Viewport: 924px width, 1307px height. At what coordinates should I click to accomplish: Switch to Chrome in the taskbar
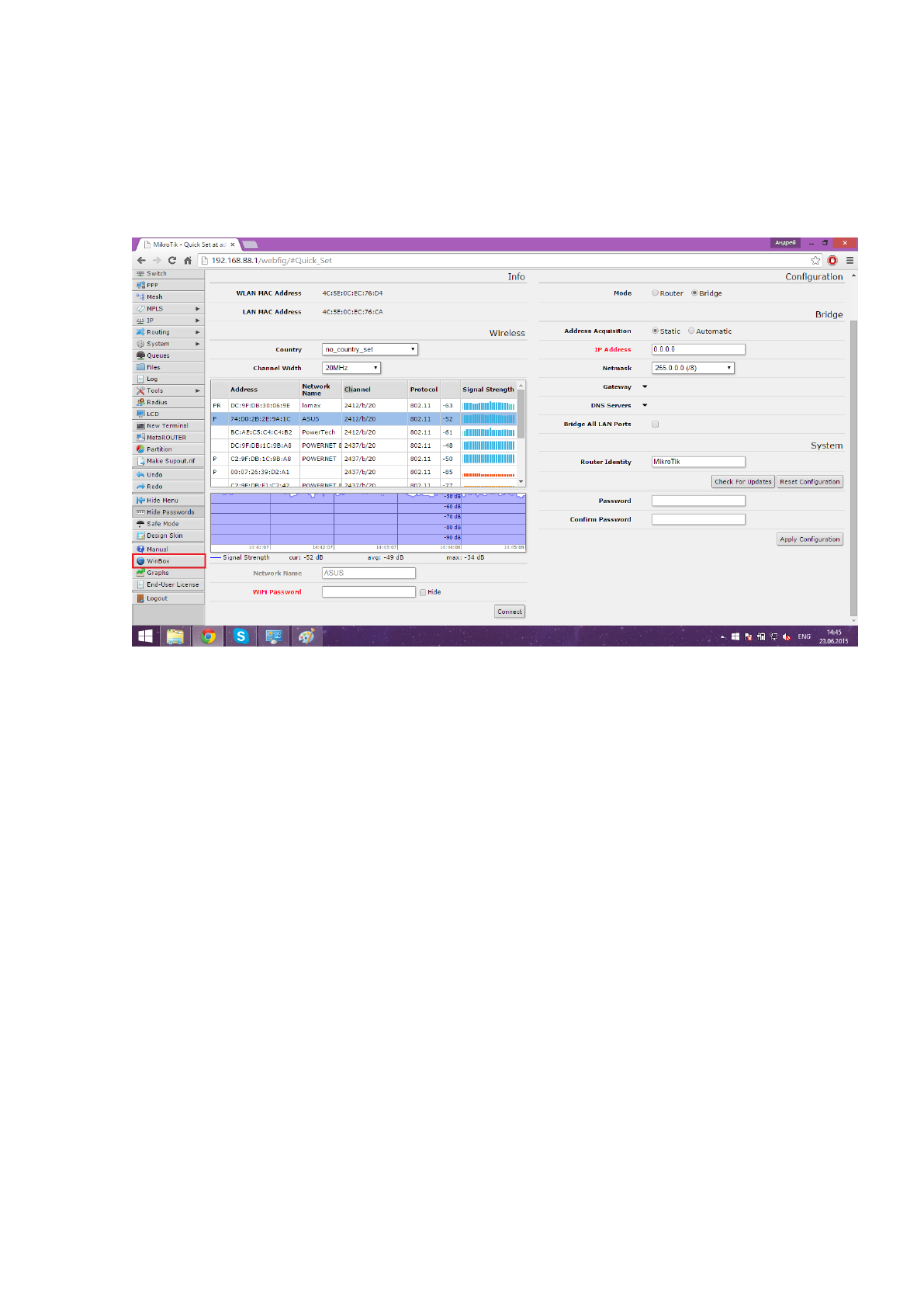[208, 636]
